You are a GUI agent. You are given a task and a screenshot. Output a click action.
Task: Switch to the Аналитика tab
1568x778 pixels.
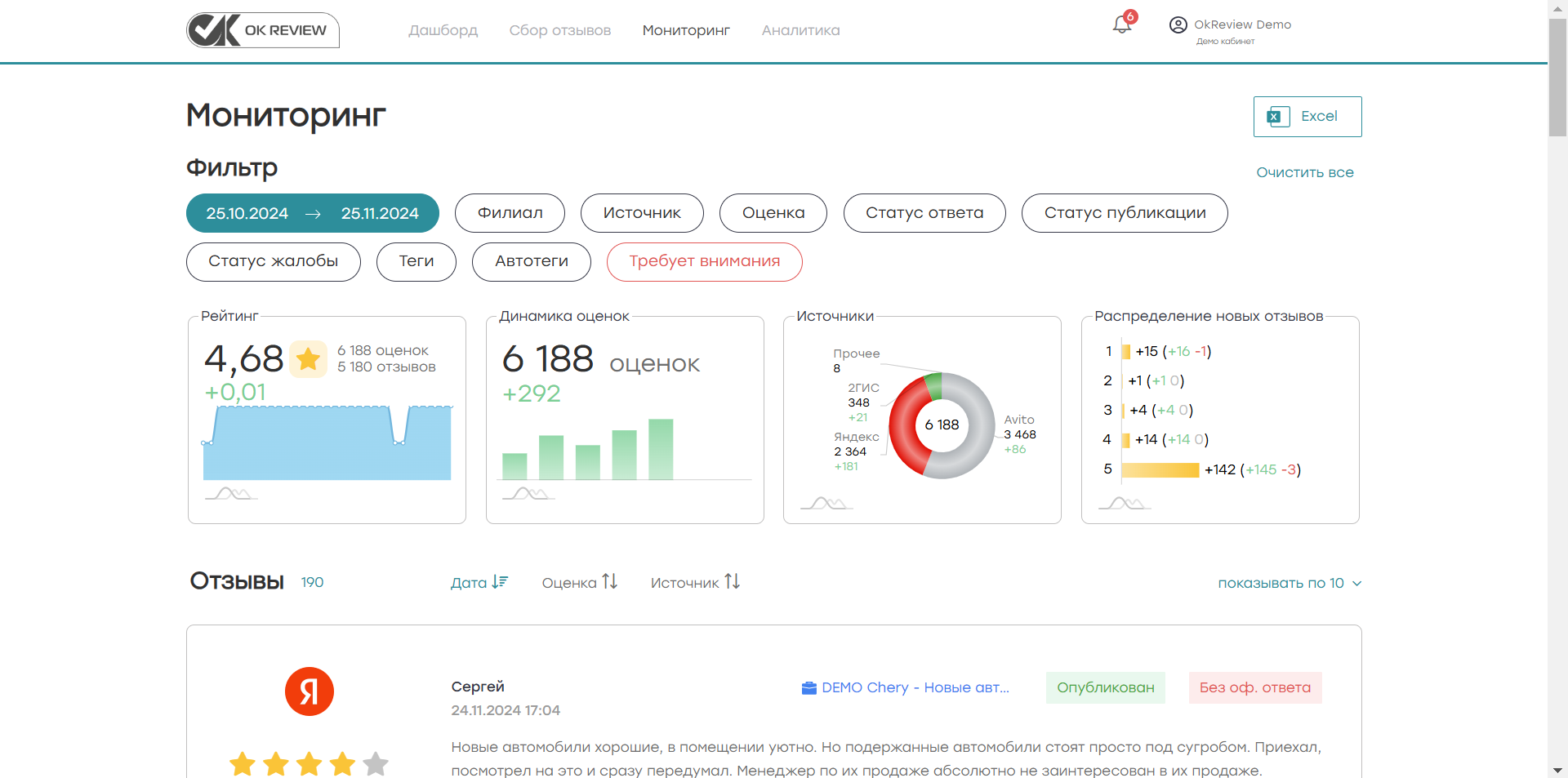coord(800,30)
